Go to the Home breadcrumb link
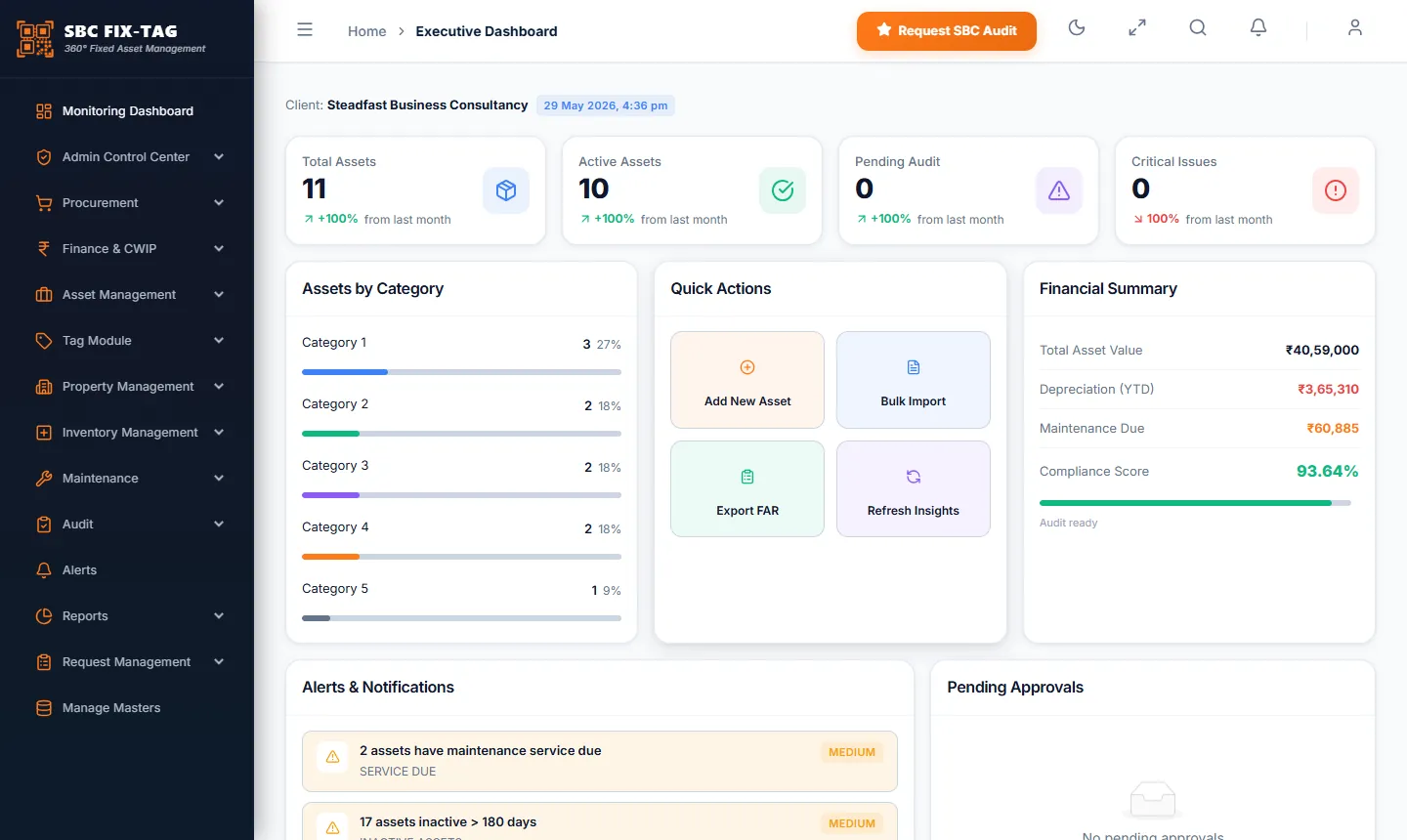This screenshot has width=1407, height=840. tap(366, 31)
